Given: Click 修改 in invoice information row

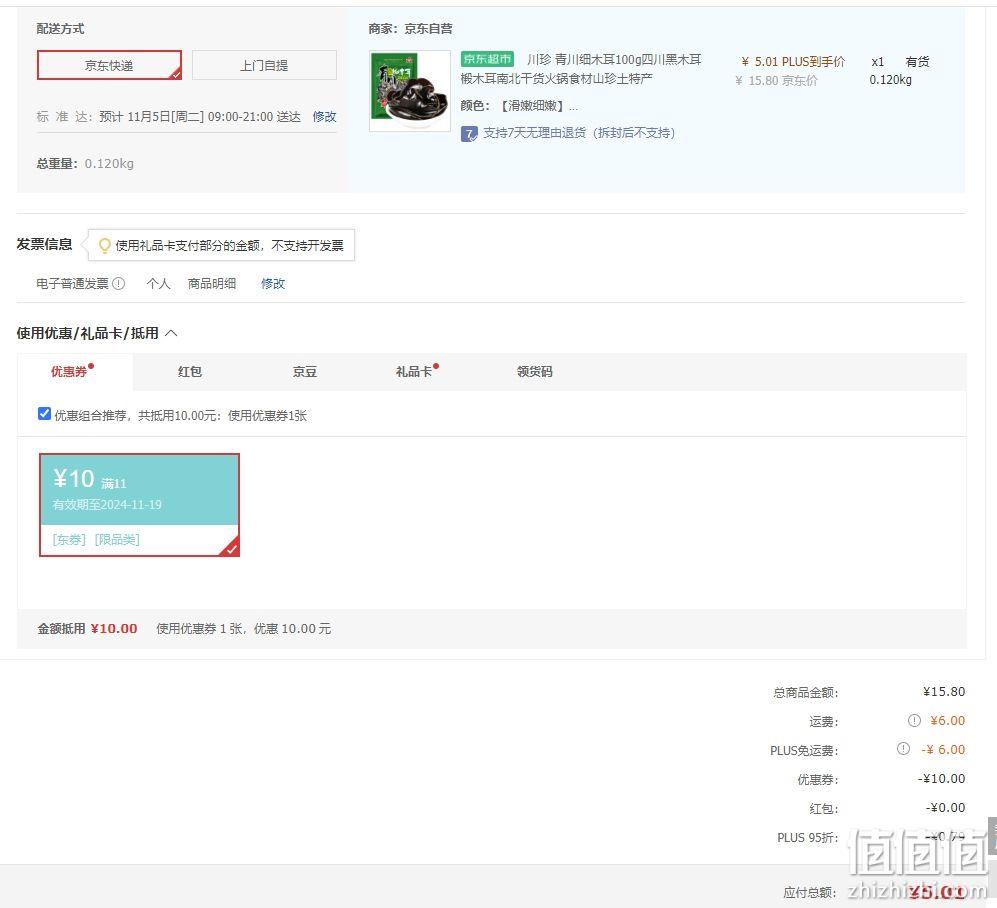Looking at the screenshot, I should (x=273, y=284).
